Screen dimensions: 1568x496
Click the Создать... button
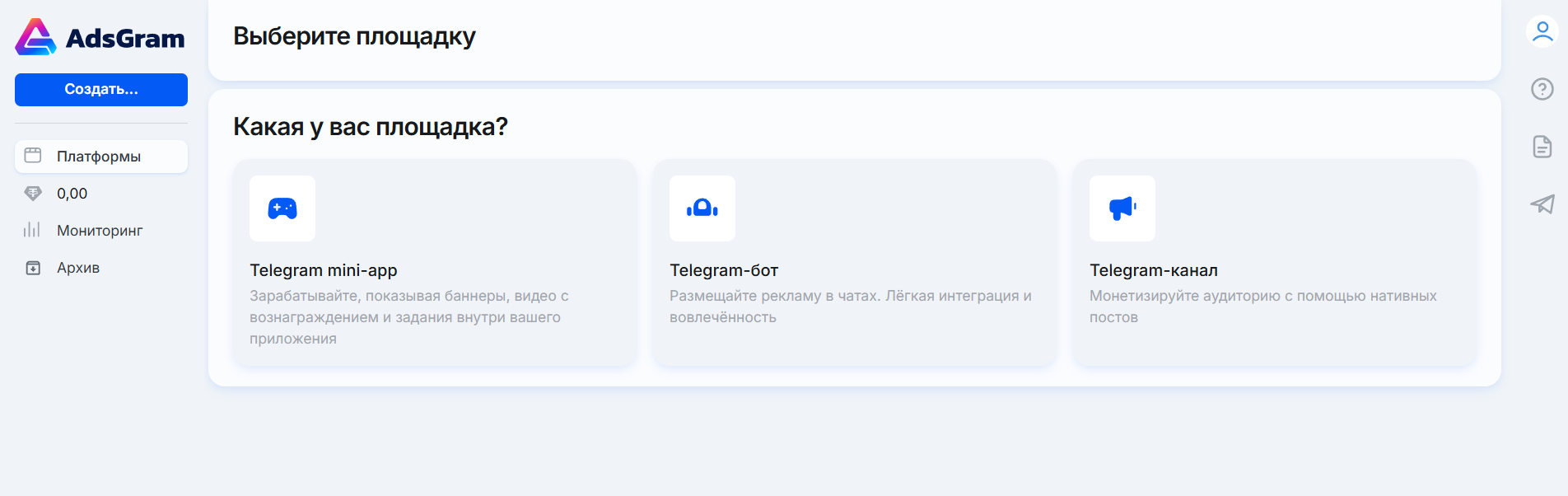coord(101,90)
